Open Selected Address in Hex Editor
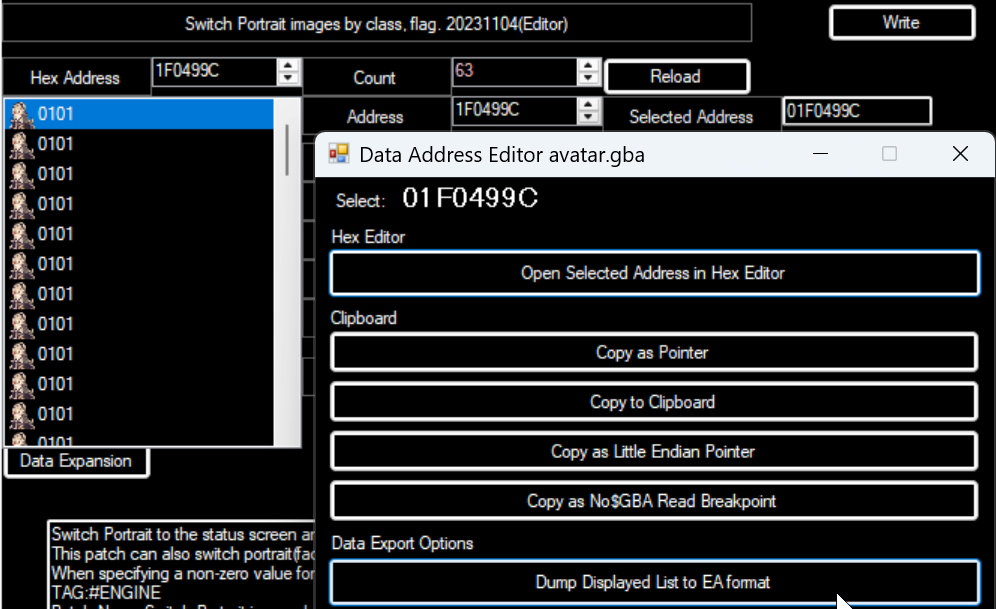 pos(654,273)
